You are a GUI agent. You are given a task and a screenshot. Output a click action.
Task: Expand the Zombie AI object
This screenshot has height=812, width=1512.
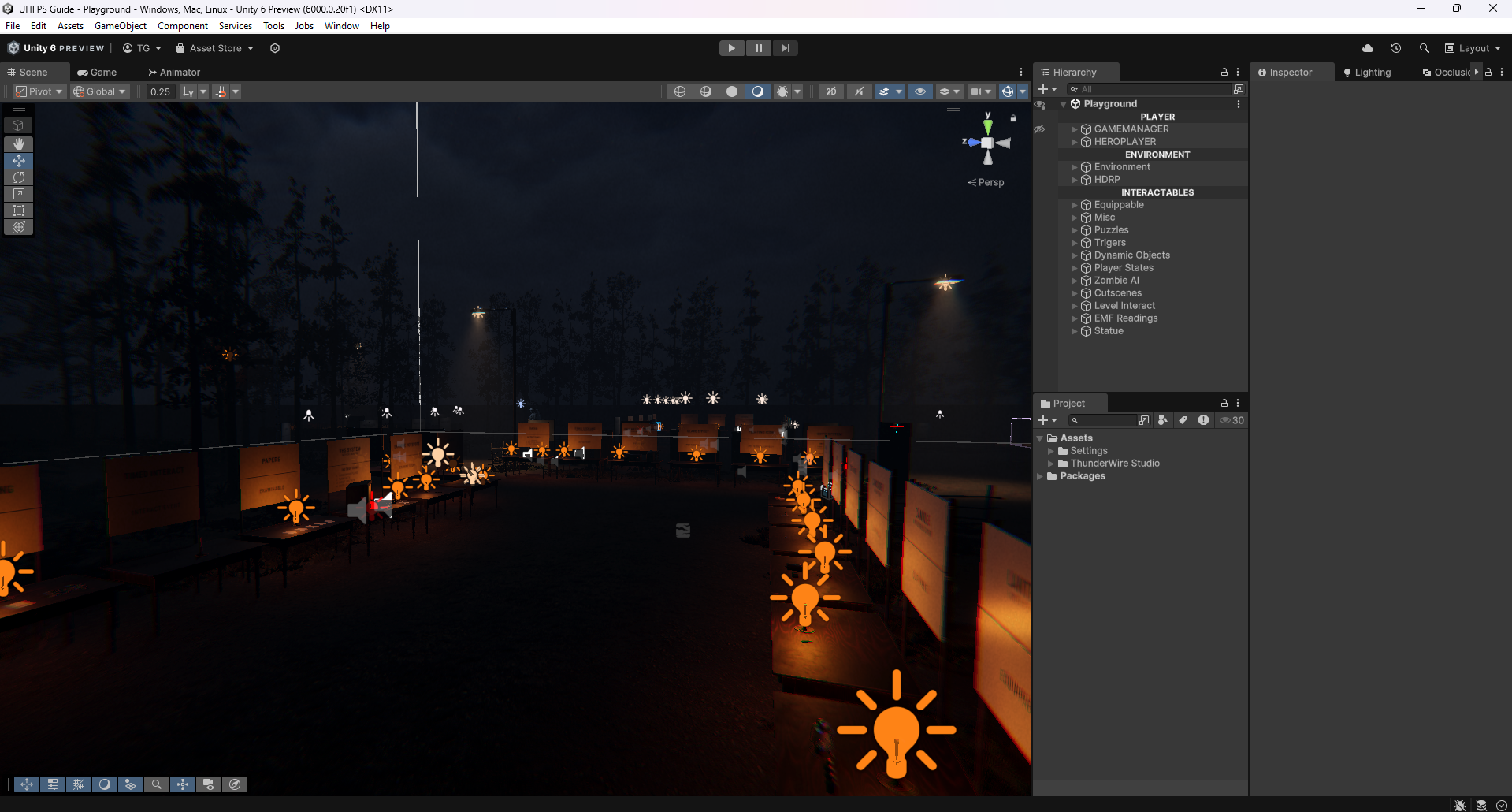[1074, 281]
